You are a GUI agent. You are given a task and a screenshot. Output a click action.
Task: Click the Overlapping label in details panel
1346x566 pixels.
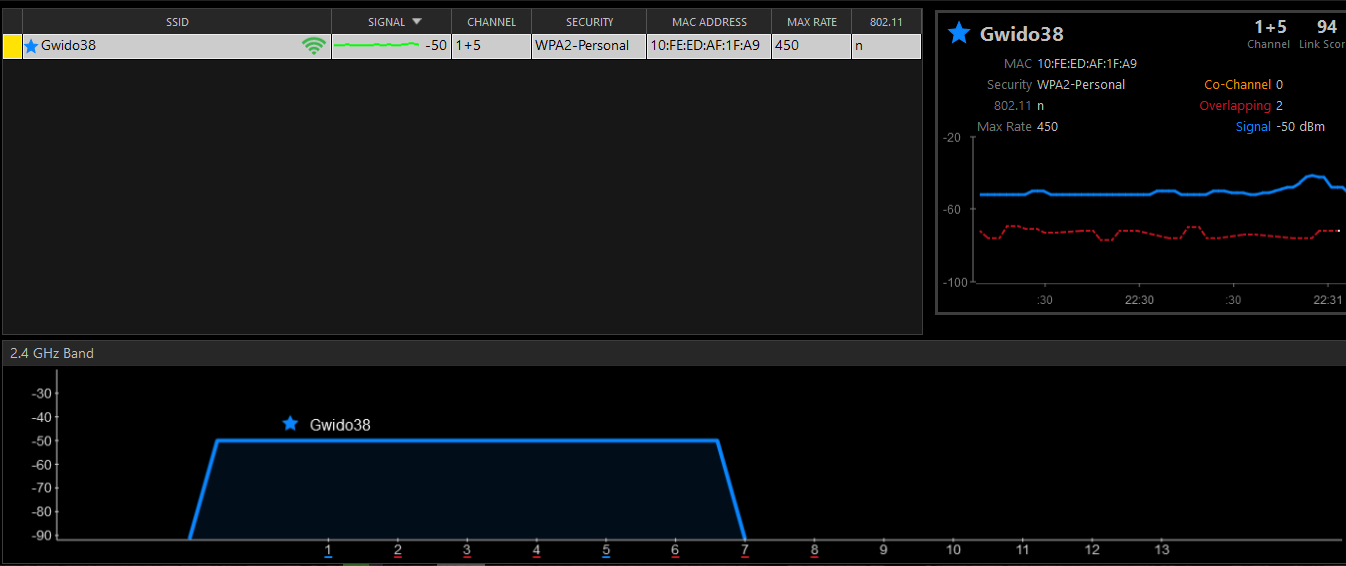tap(1235, 106)
